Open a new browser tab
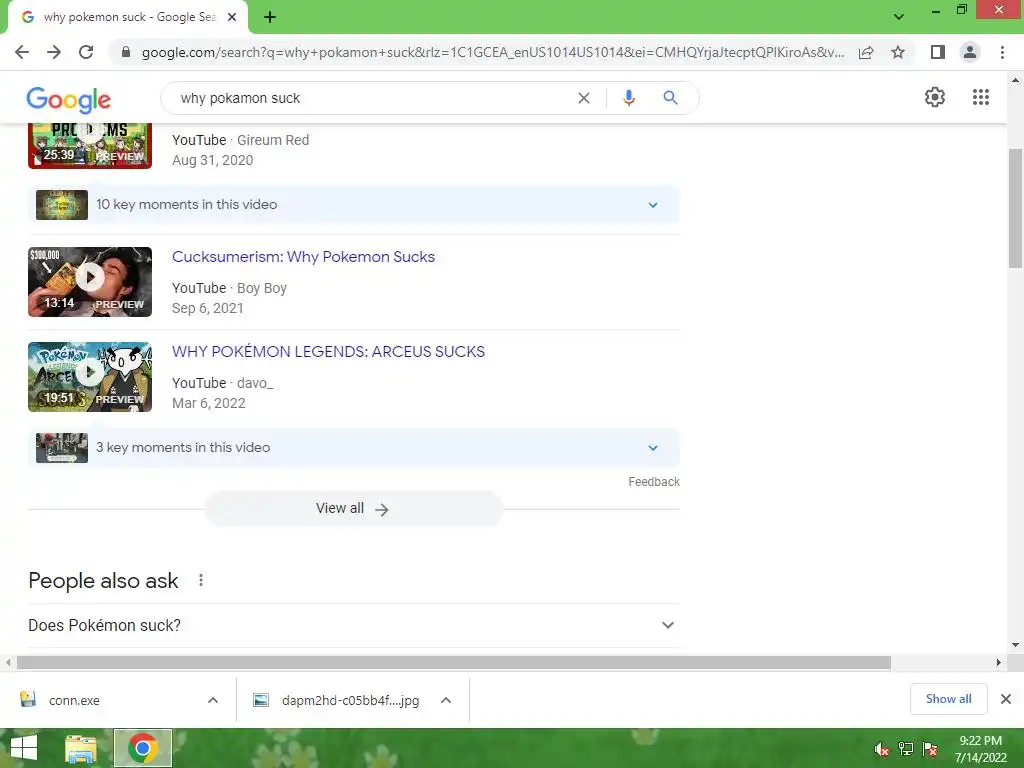The height and width of the screenshot is (768, 1024). pos(270,18)
